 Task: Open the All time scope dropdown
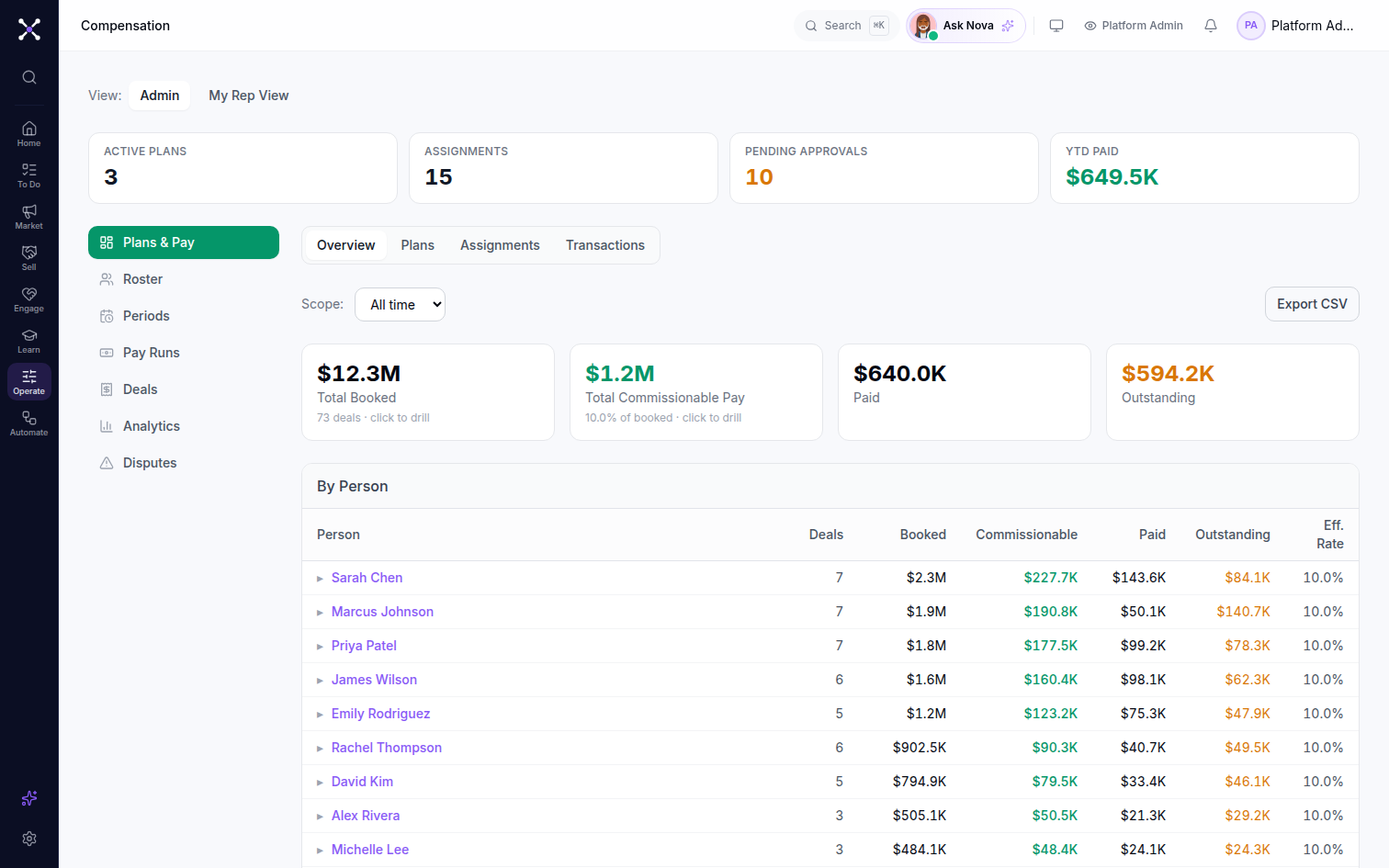tap(400, 305)
